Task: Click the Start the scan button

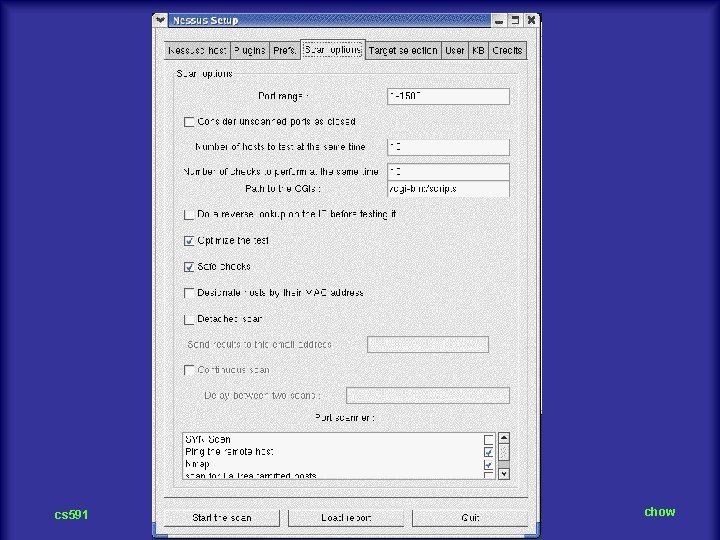Action: tap(222, 518)
